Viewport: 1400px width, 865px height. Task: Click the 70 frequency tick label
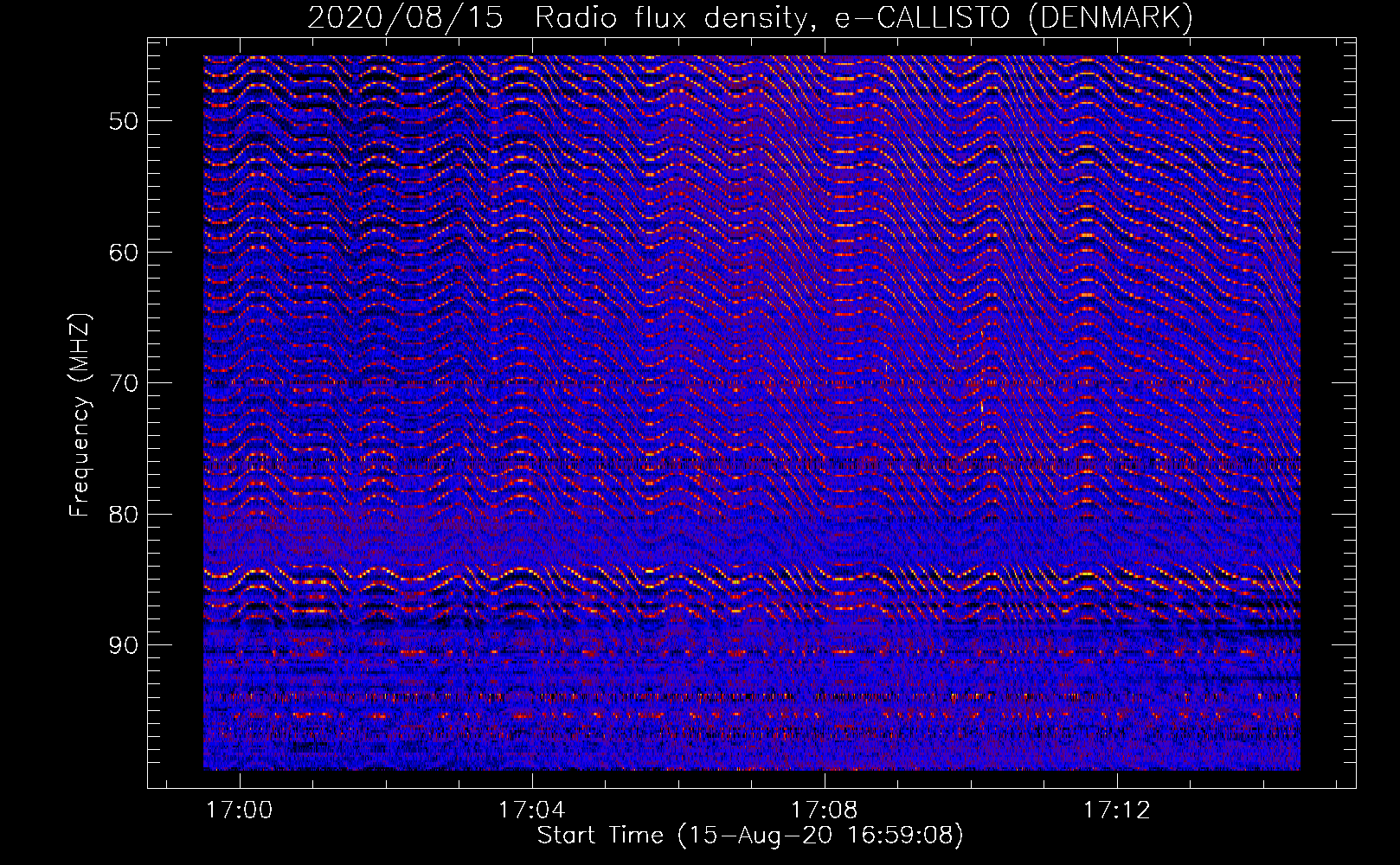click(124, 382)
